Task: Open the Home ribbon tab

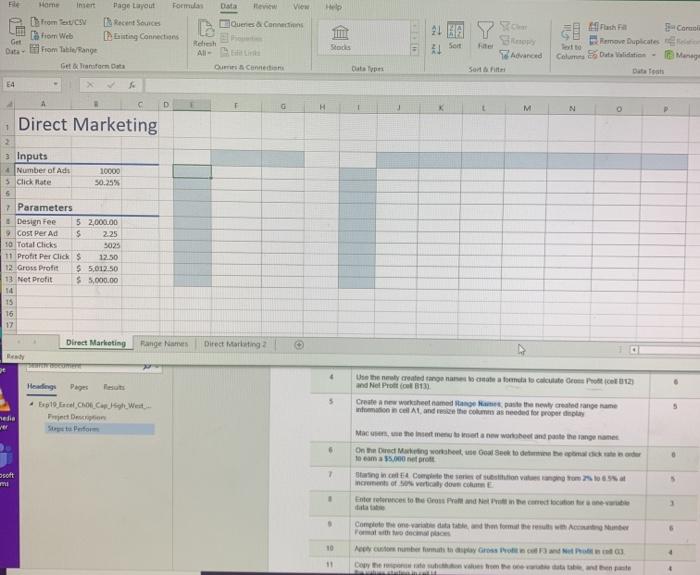Action: pos(49,4)
